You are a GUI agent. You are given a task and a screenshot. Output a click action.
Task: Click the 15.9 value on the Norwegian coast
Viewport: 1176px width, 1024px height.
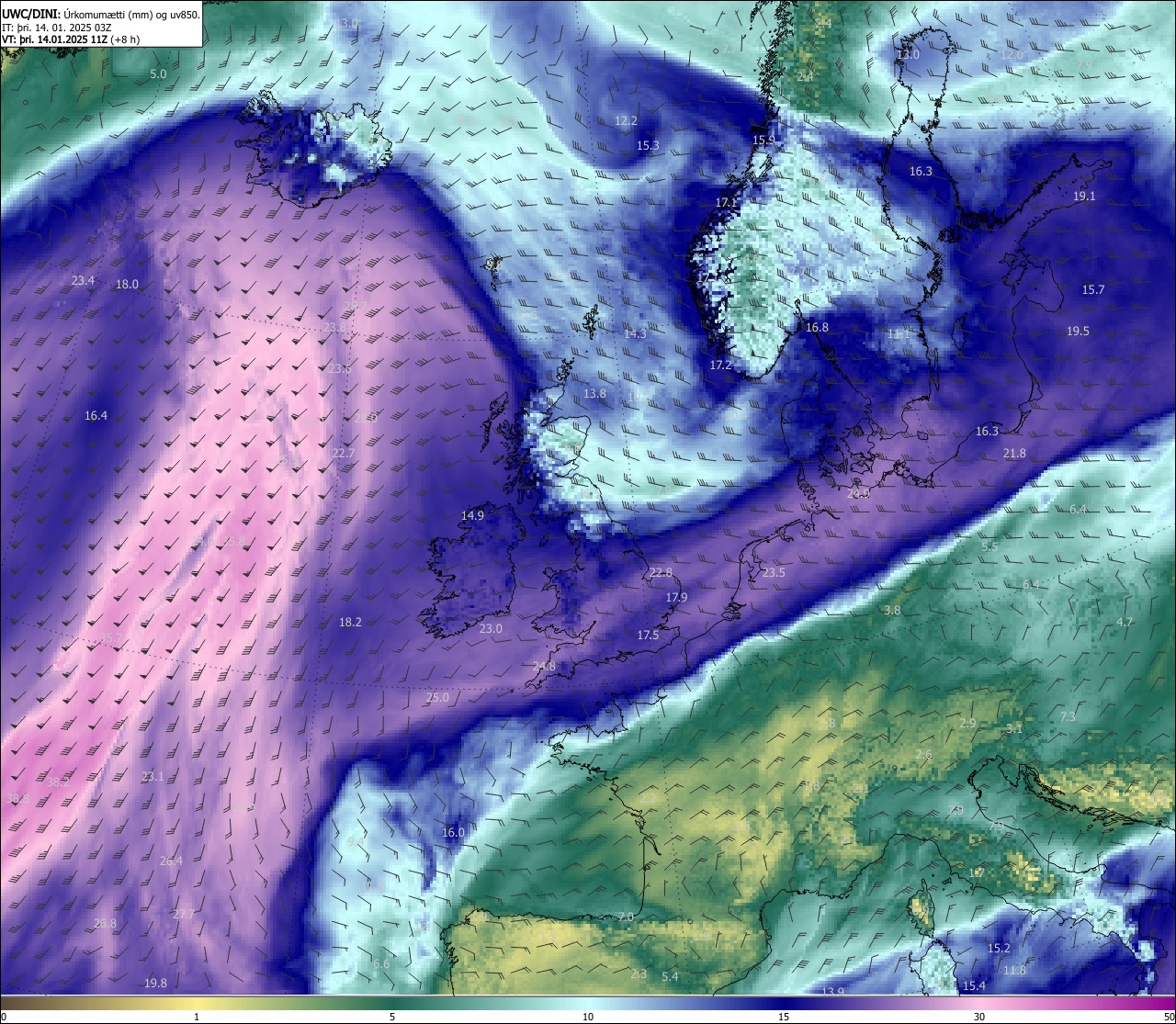pyautogui.click(x=763, y=140)
